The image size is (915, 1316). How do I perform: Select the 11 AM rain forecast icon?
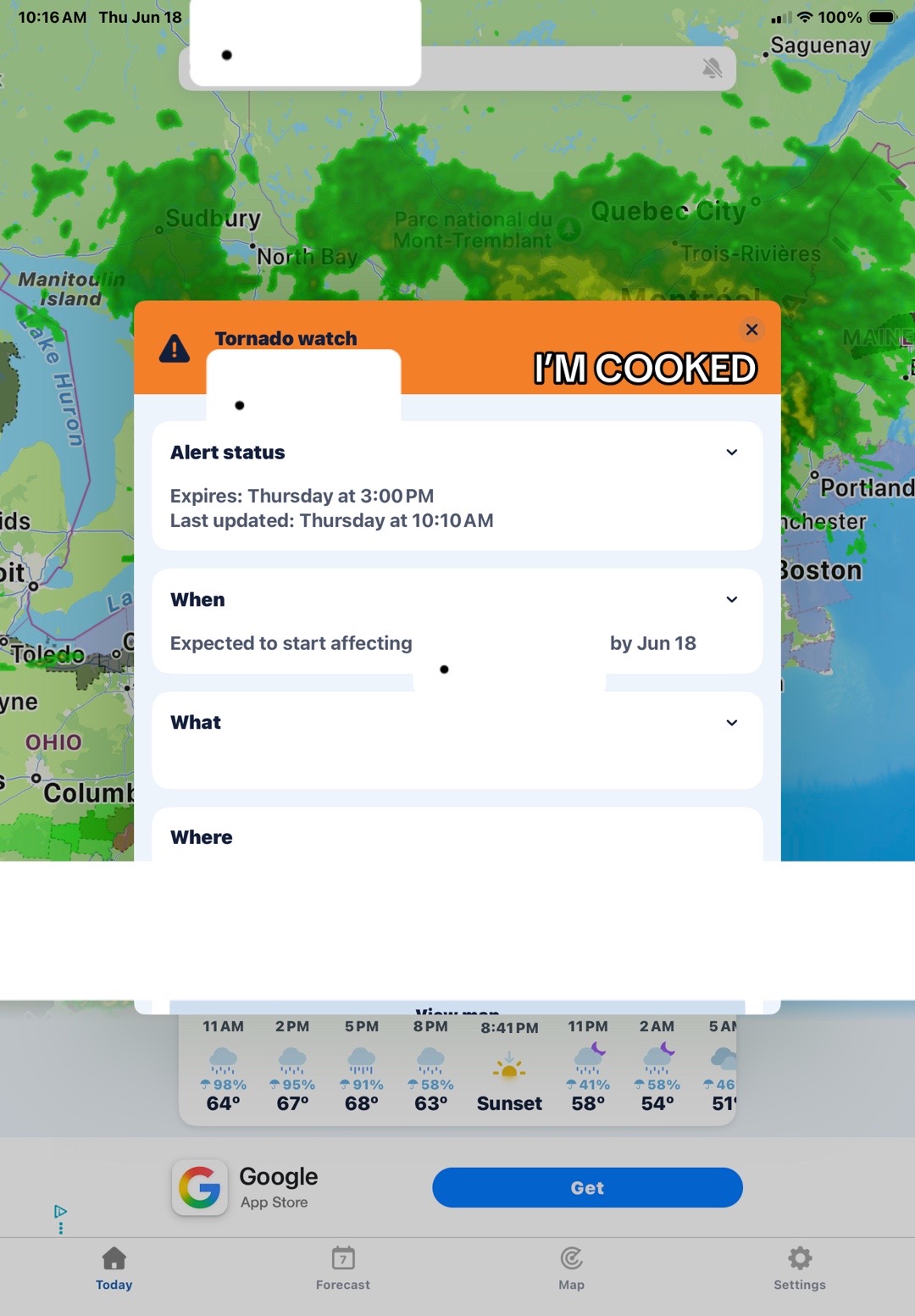coord(224,1059)
